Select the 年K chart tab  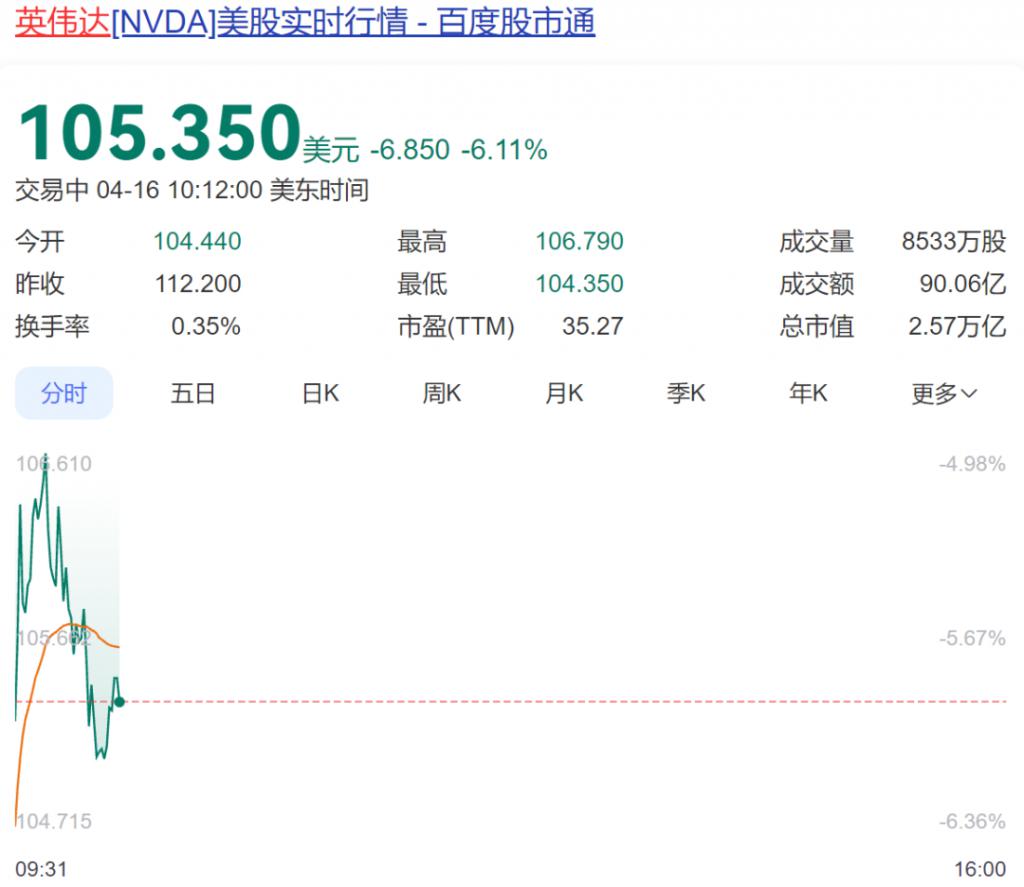click(x=808, y=393)
